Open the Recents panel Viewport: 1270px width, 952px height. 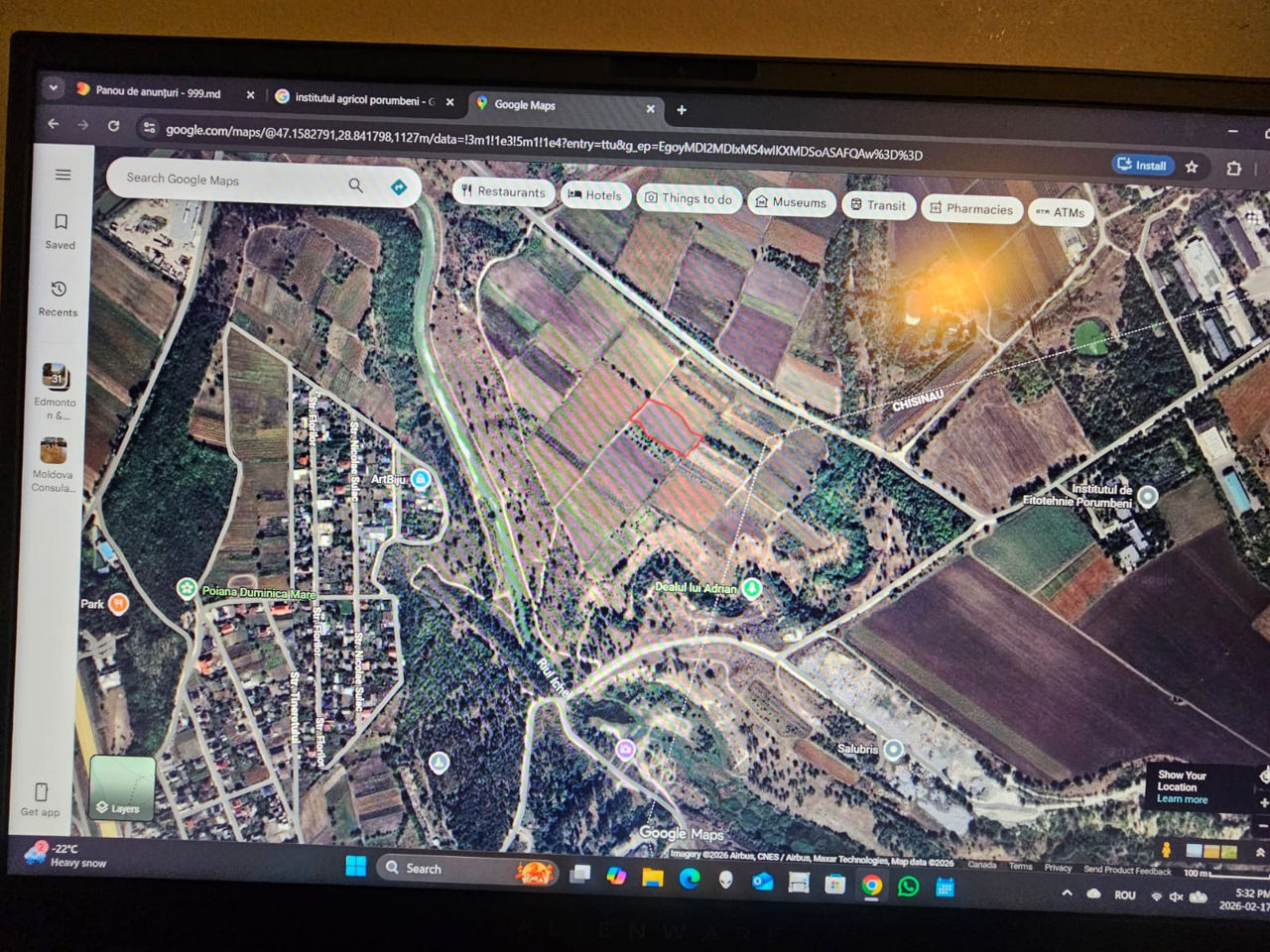59,298
